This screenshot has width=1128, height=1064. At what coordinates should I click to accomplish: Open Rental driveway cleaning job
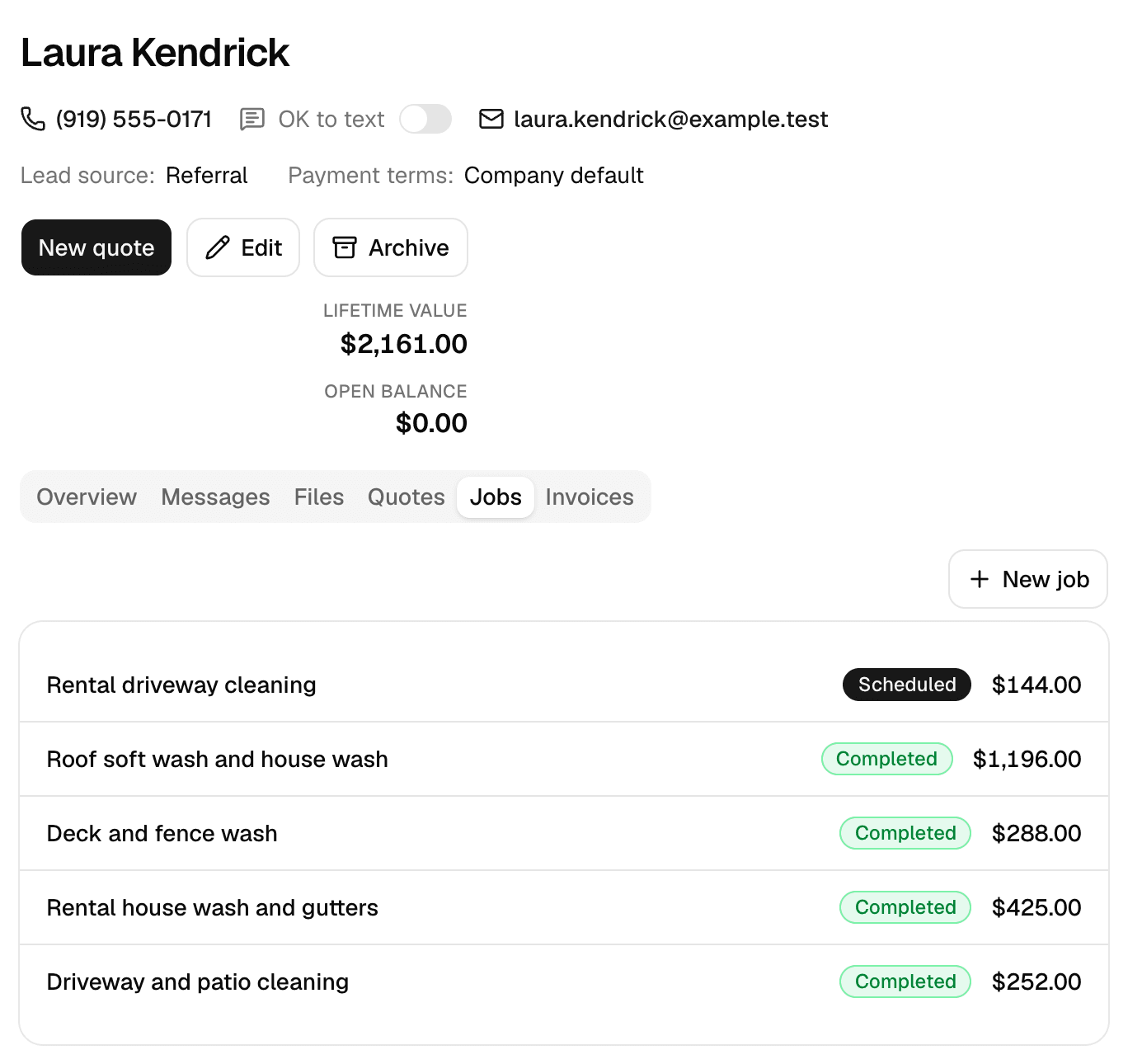[x=564, y=685]
